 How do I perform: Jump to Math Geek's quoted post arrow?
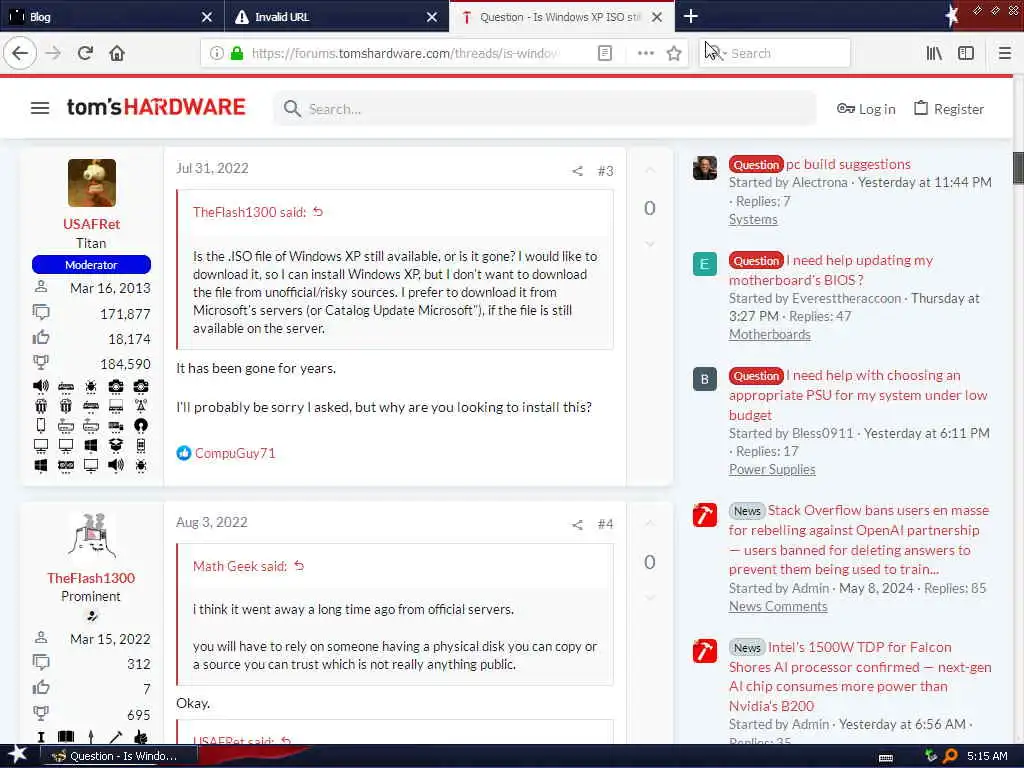pyautogui.click(x=299, y=566)
